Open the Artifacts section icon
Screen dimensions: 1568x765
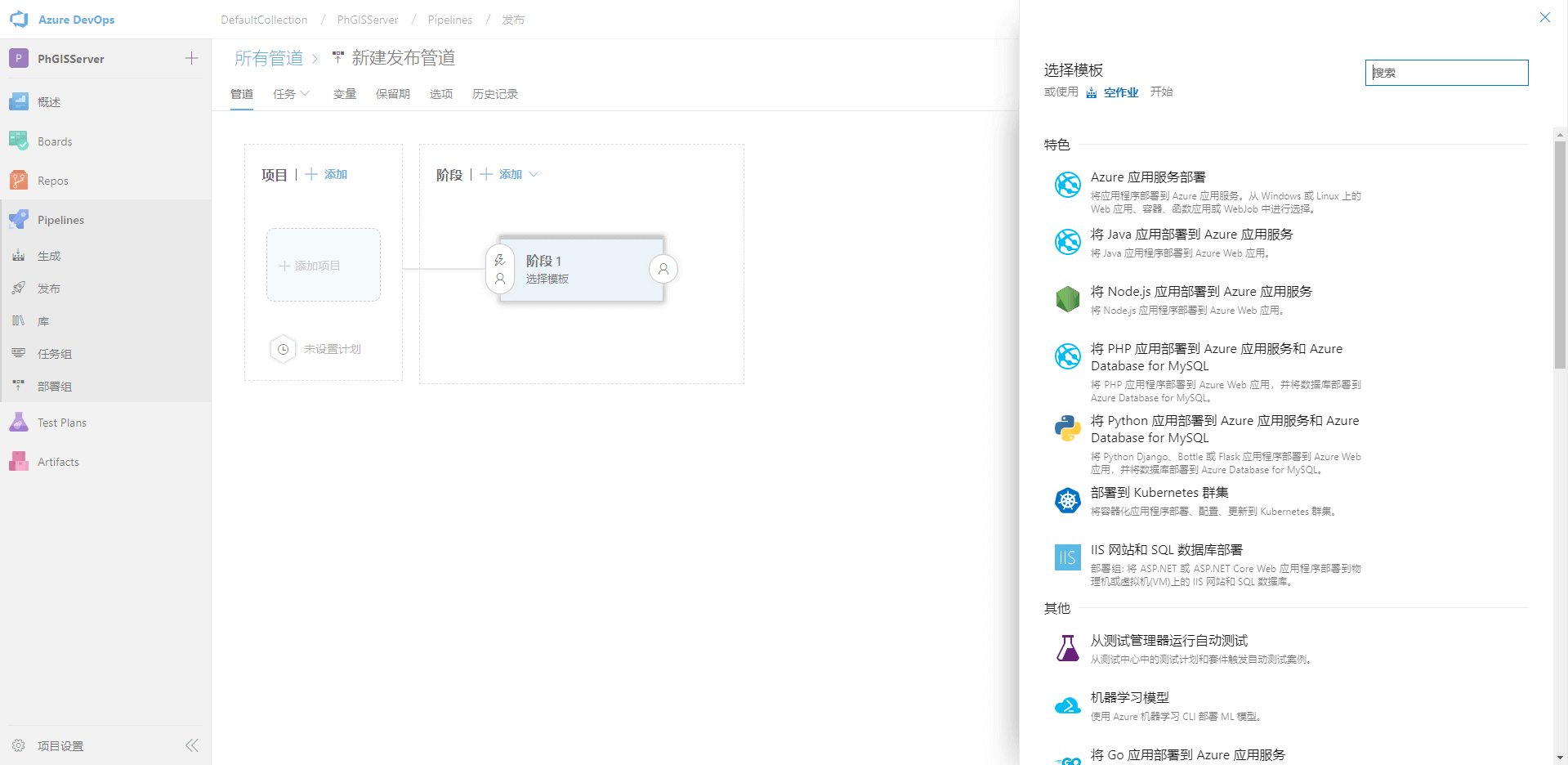pos(18,461)
